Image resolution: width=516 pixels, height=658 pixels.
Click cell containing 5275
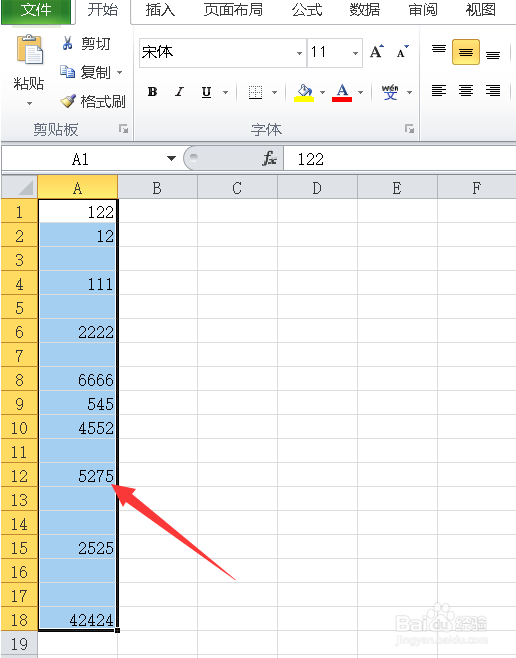(78, 475)
